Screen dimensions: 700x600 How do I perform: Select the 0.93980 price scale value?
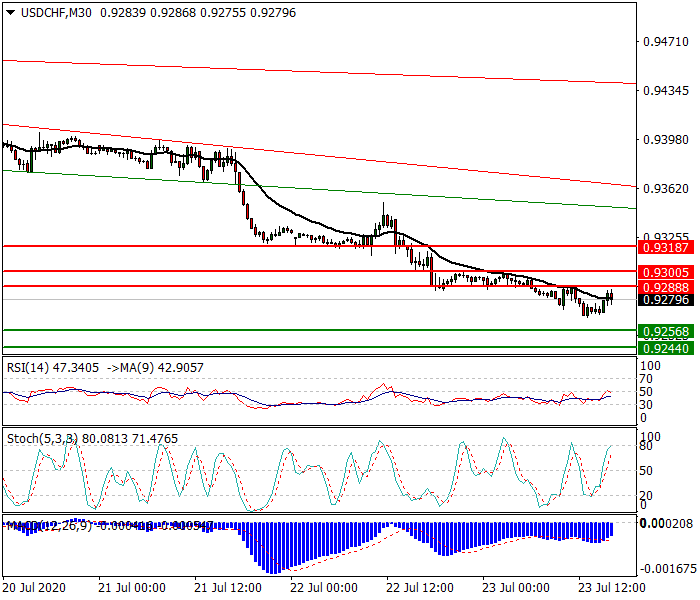pos(666,140)
